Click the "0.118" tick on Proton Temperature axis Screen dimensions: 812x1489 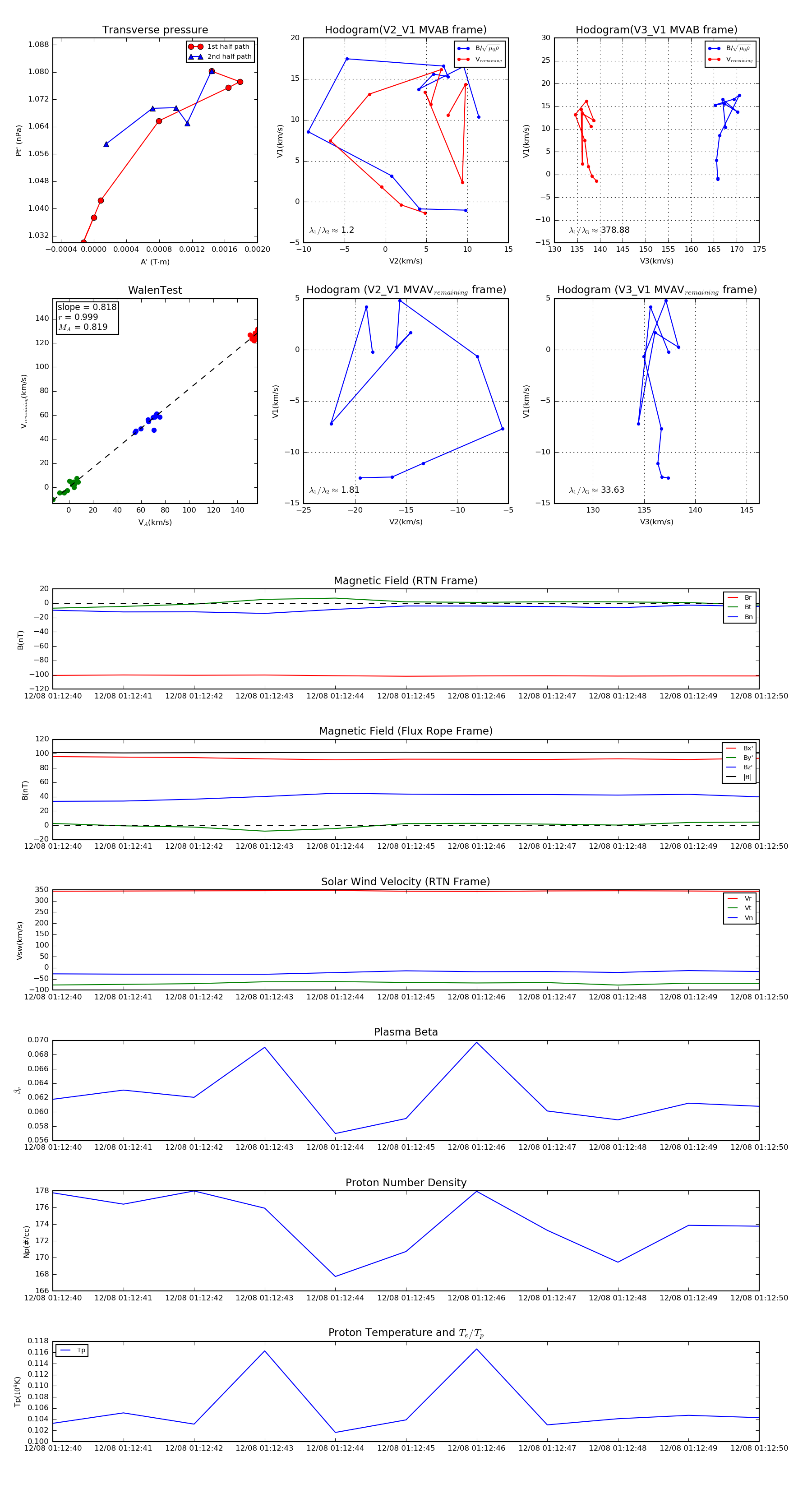(39, 1341)
